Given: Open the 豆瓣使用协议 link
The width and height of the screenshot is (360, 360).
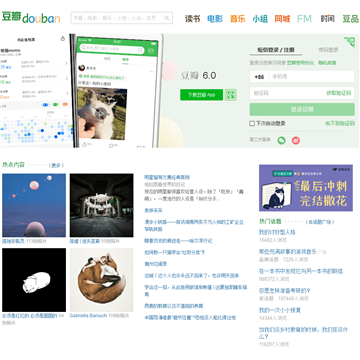Looking at the screenshot, I should pos(301,63).
